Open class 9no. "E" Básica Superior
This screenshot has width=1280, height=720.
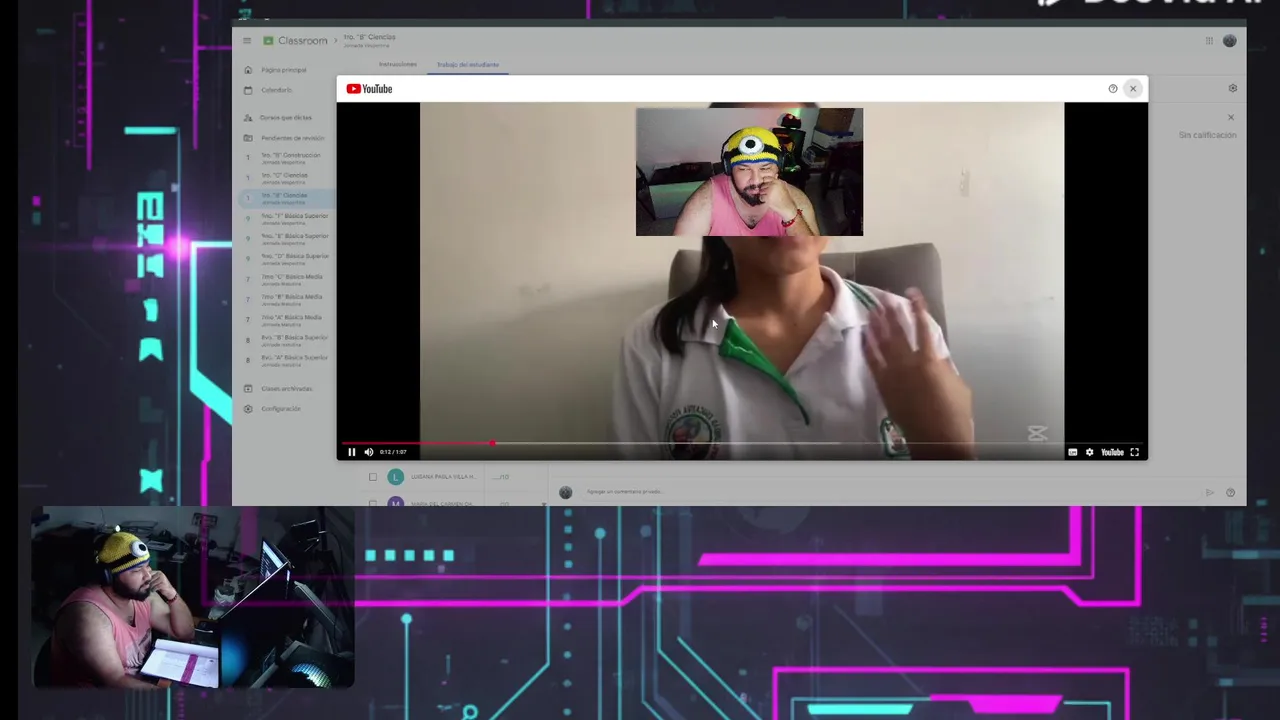(x=294, y=238)
